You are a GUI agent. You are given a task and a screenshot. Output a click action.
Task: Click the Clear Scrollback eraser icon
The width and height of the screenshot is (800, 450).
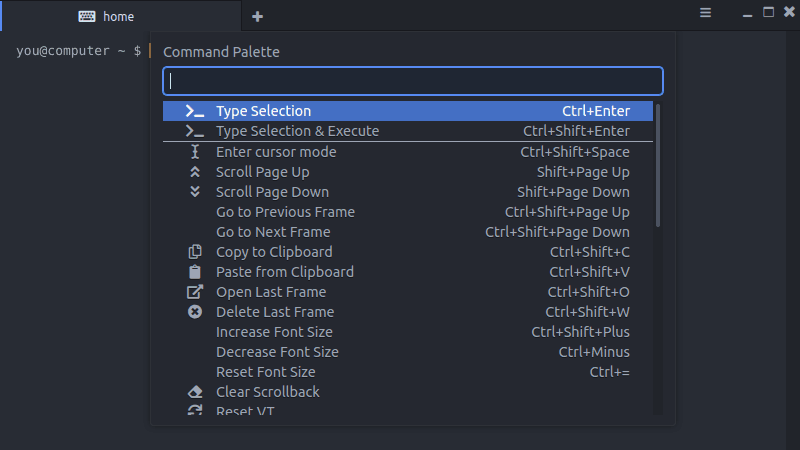point(195,392)
